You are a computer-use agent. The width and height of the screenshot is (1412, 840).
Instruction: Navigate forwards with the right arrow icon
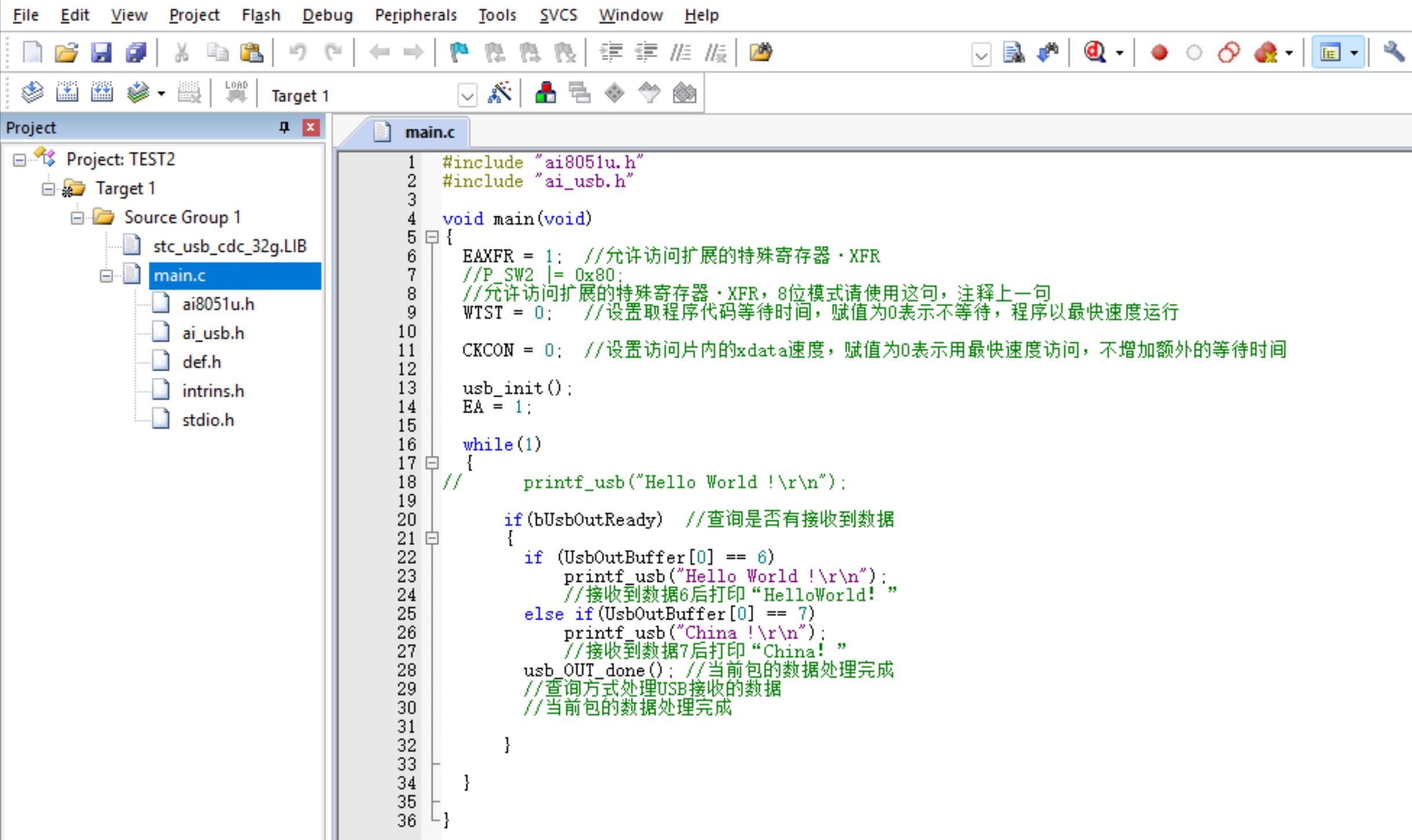pyautogui.click(x=413, y=52)
